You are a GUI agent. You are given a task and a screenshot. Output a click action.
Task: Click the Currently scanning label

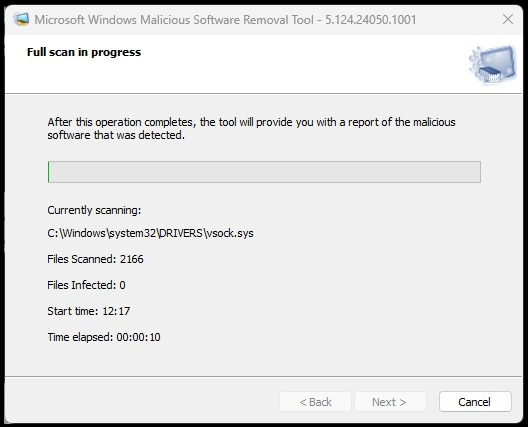point(94,210)
